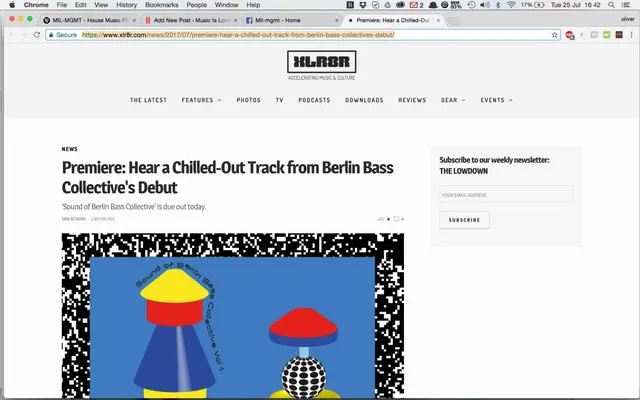The image size is (640, 400).
Task: Click the share arrow icon
Action: (381, 219)
